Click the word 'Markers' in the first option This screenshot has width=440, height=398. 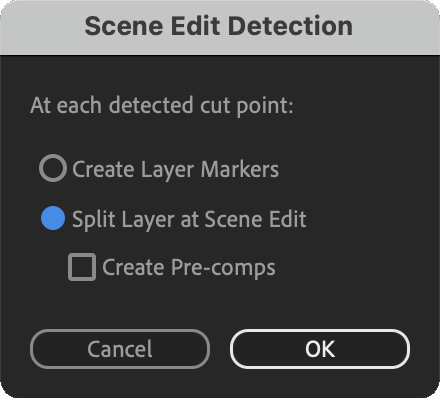click(x=240, y=169)
